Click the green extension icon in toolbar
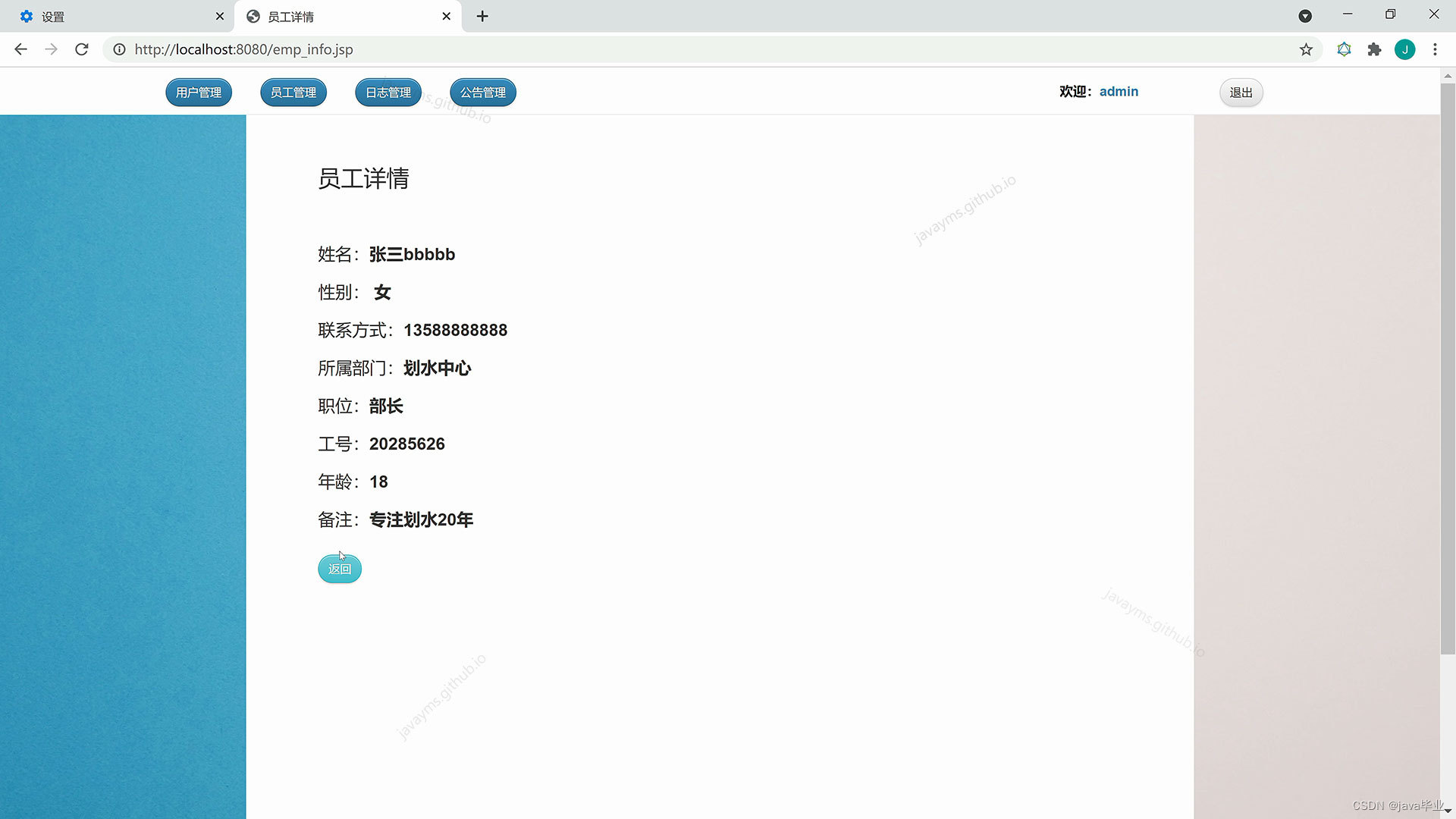The height and width of the screenshot is (819, 1456). point(1344,49)
